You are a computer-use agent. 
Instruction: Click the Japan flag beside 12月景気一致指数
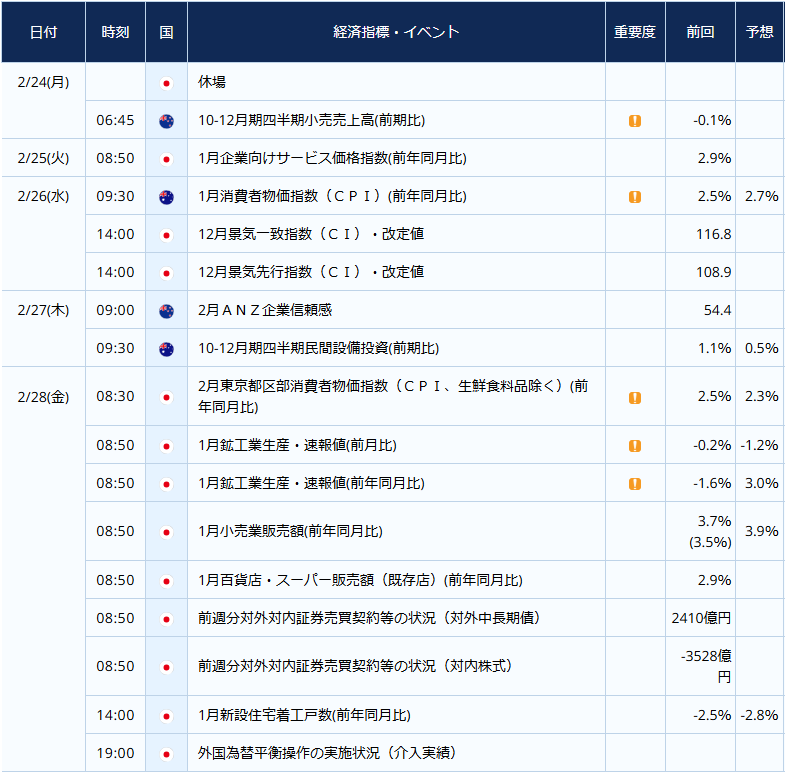[x=166, y=235]
